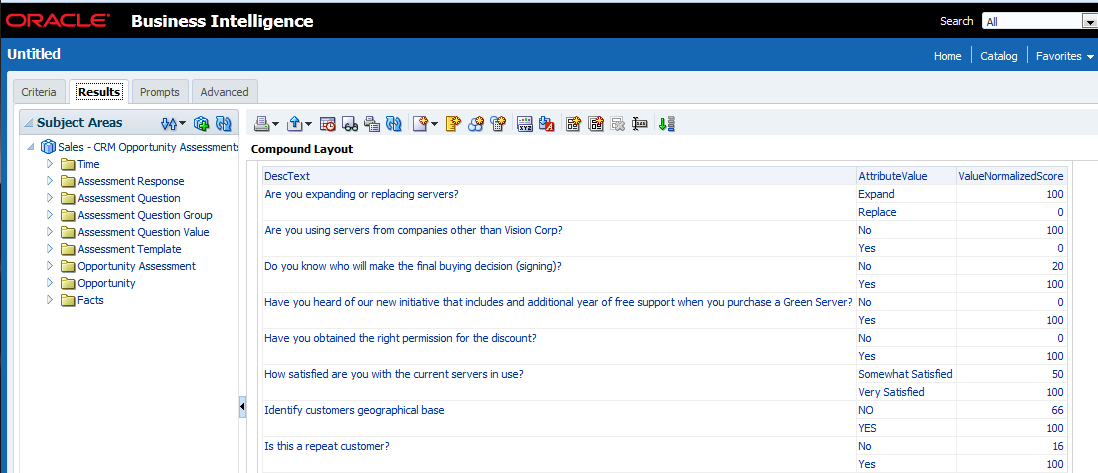Click the preview glasses icon in toolbar
Image resolution: width=1098 pixels, height=473 pixels.
coord(350,124)
